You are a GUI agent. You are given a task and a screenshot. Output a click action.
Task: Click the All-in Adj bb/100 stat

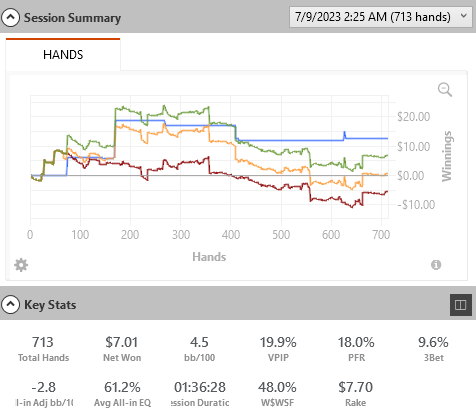coord(44,394)
